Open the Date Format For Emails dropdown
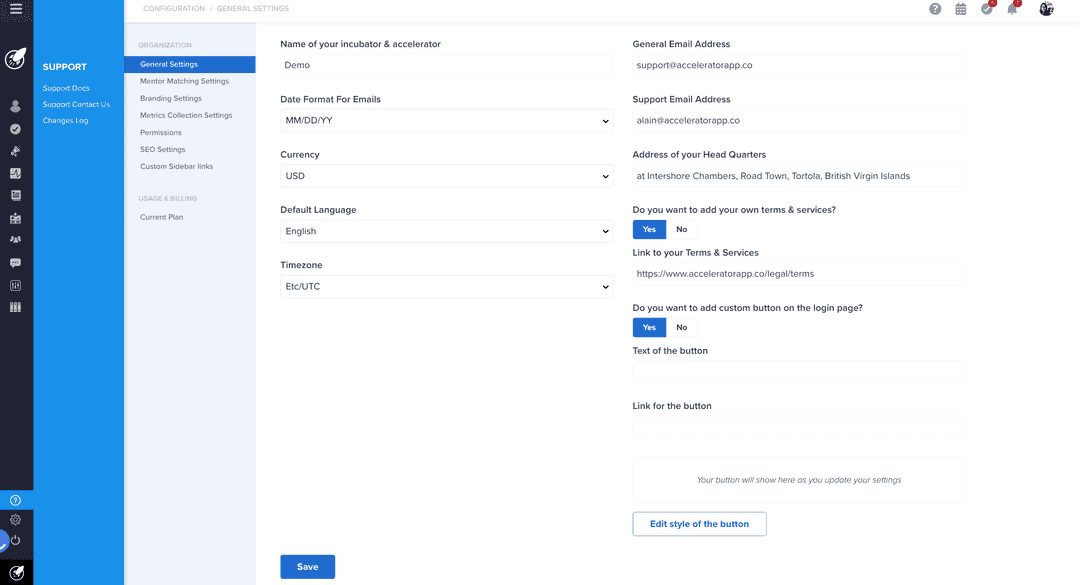The image size is (1080, 585). (x=446, y=121)
